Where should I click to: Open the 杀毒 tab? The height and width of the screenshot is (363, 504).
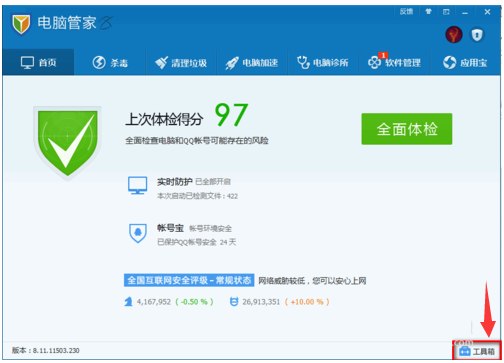pos(110,62)
